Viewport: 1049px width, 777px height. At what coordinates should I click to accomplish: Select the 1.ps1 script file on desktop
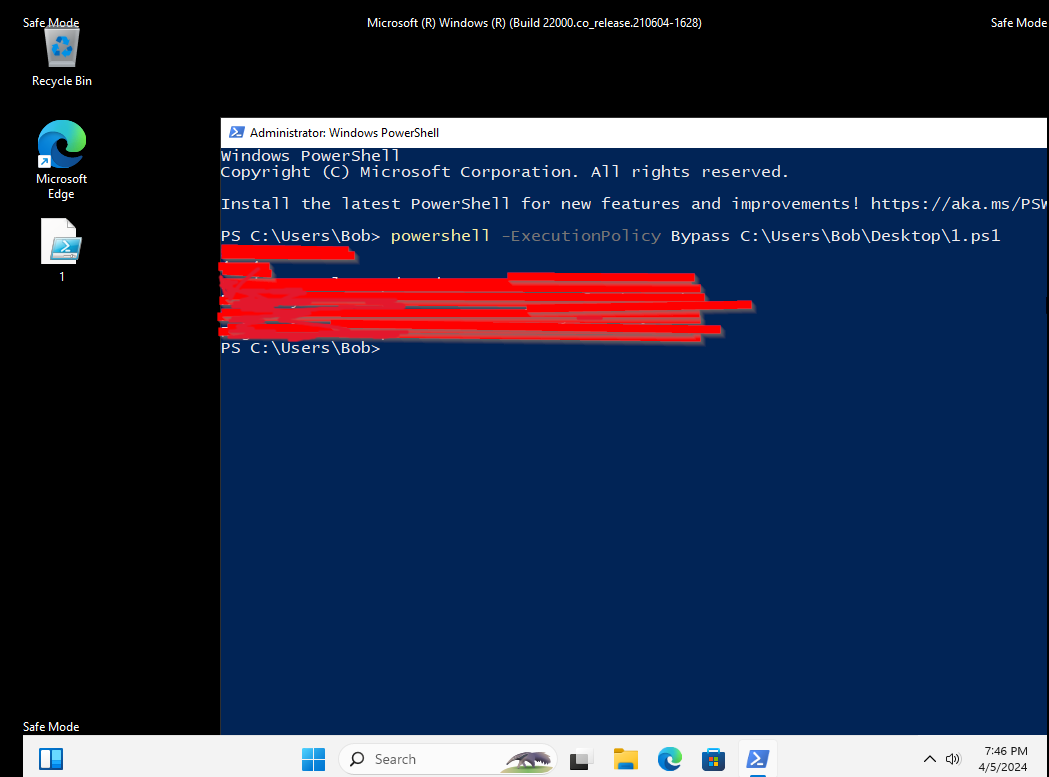point(61,246)
